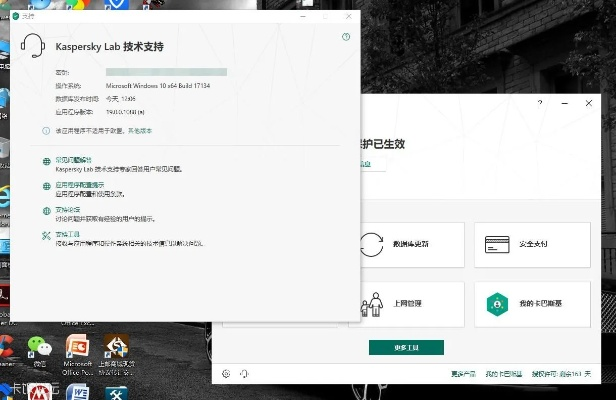The width and height of the screenshot is (616, 400).
Task: Click the database release time value '今天 12:06'
Action: pos(121,99)
